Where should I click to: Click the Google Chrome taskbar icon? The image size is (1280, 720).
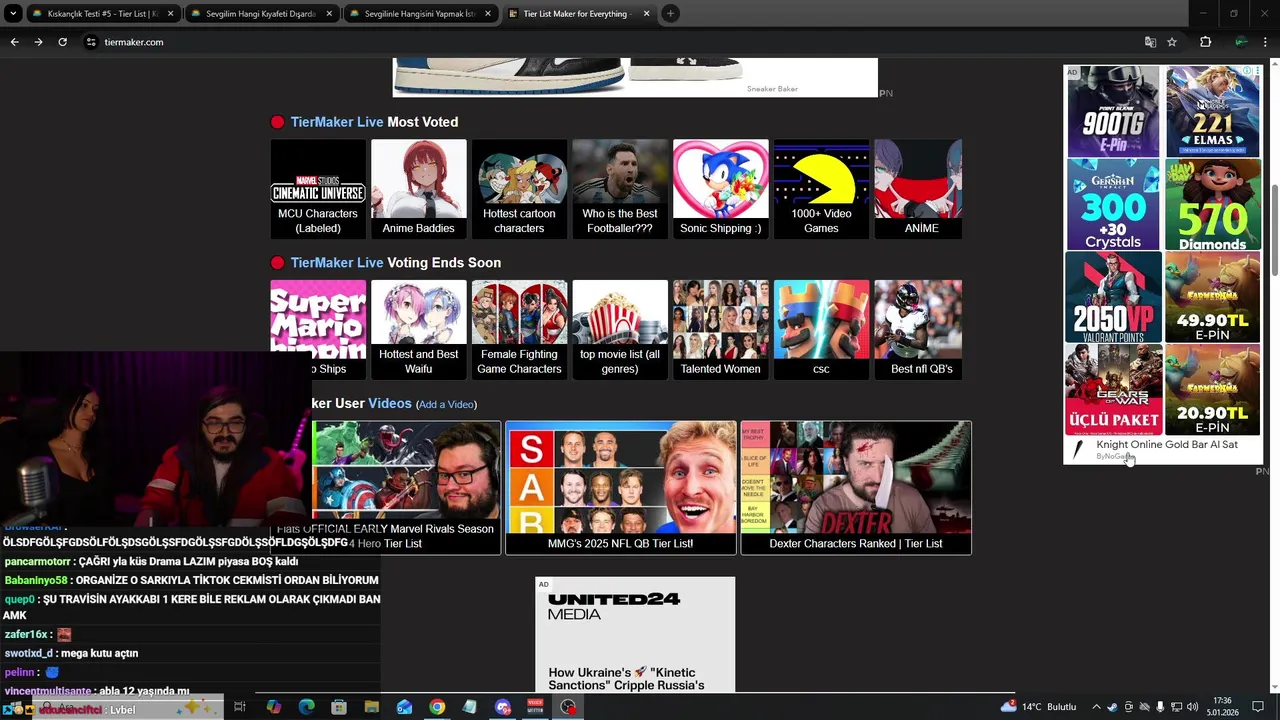437,707
